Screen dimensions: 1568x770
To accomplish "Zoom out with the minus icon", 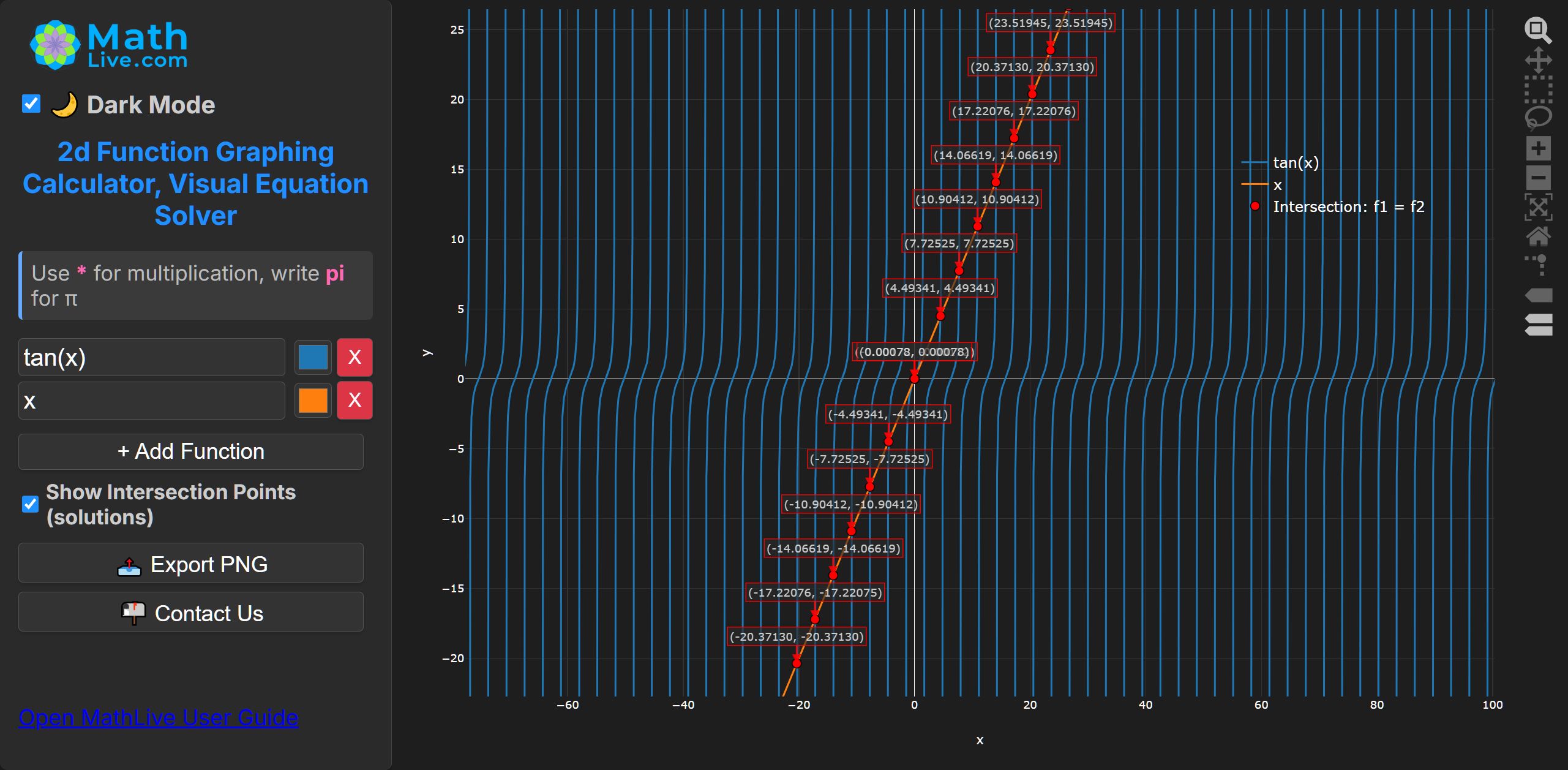I will tap(1538, 178).
